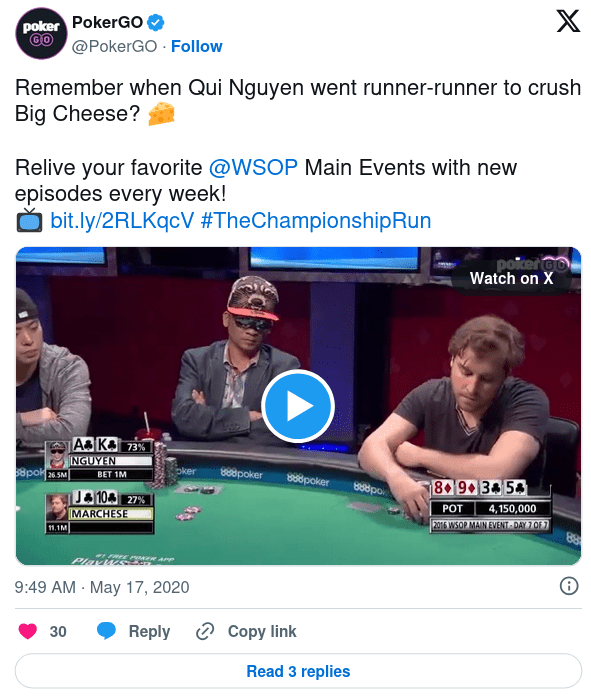The height and width of the screenshot is (700, 591).
Task: Open the @WSOP mention link
Action: click(253, 168)
